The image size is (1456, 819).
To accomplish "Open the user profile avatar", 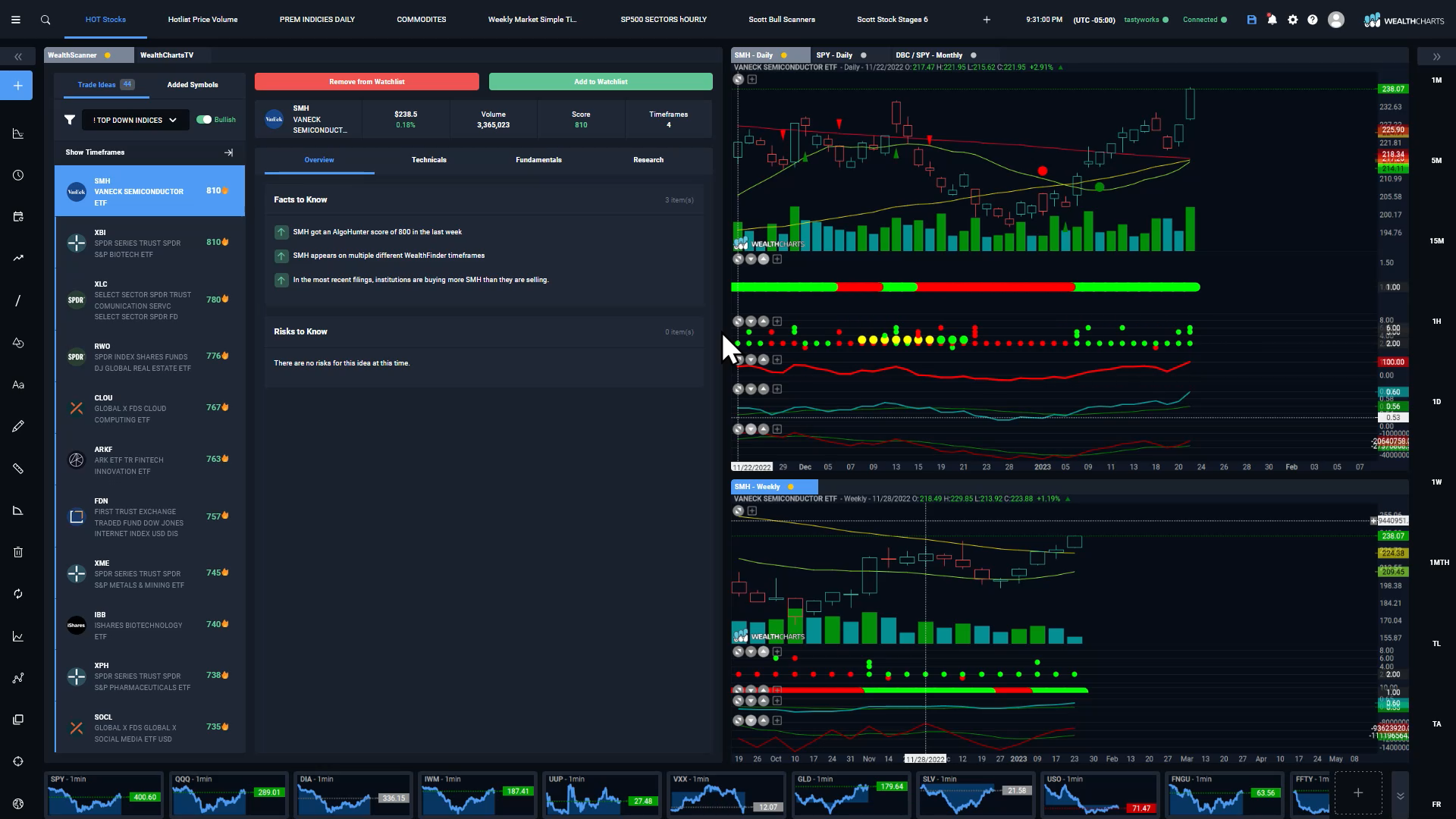I will (1336, 20).
